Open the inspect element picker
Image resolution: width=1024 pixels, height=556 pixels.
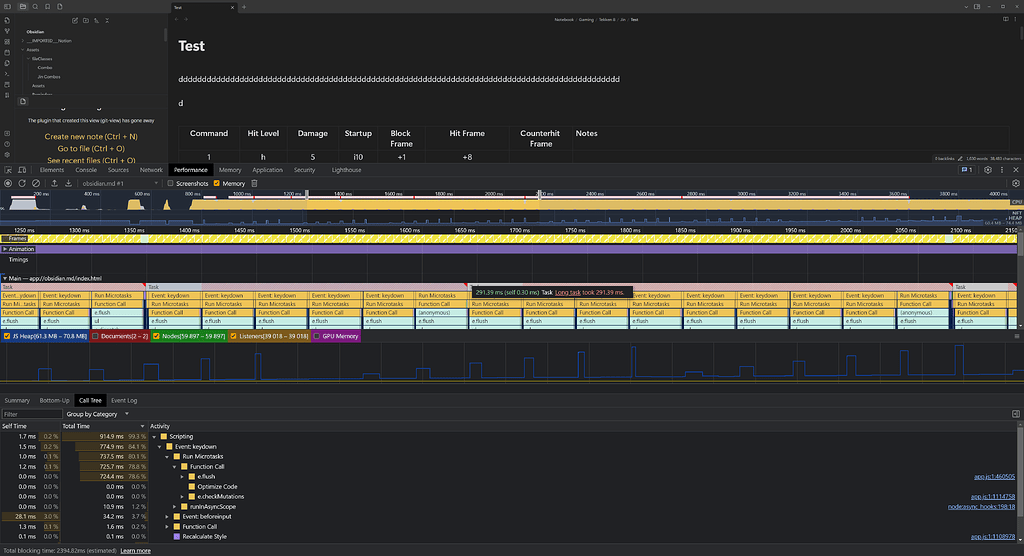click(x=8, y=170)
